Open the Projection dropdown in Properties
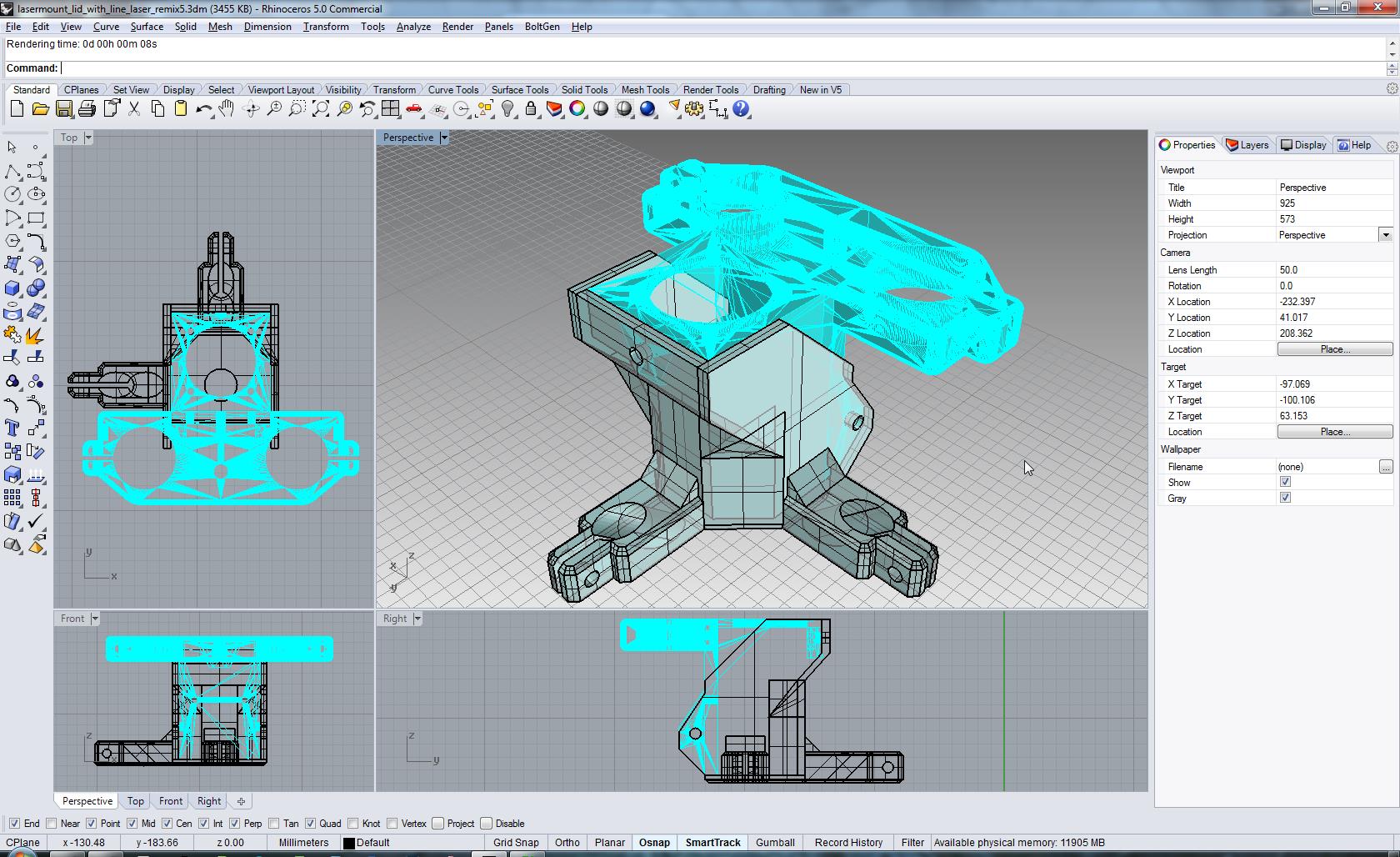 (x=1386, y=235)
